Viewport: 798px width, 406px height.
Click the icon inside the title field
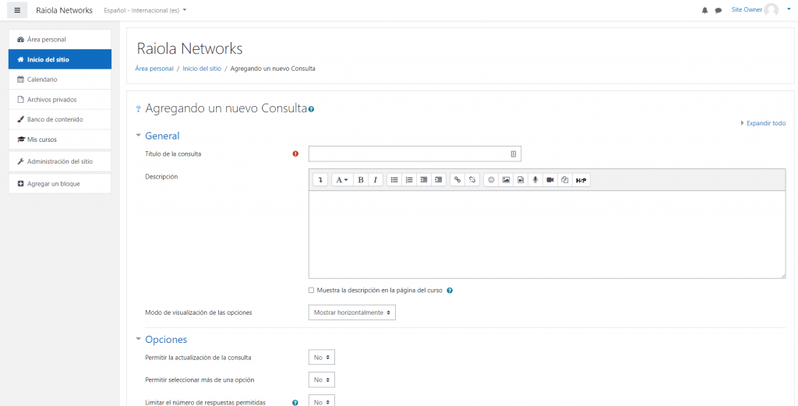point(514,154)
